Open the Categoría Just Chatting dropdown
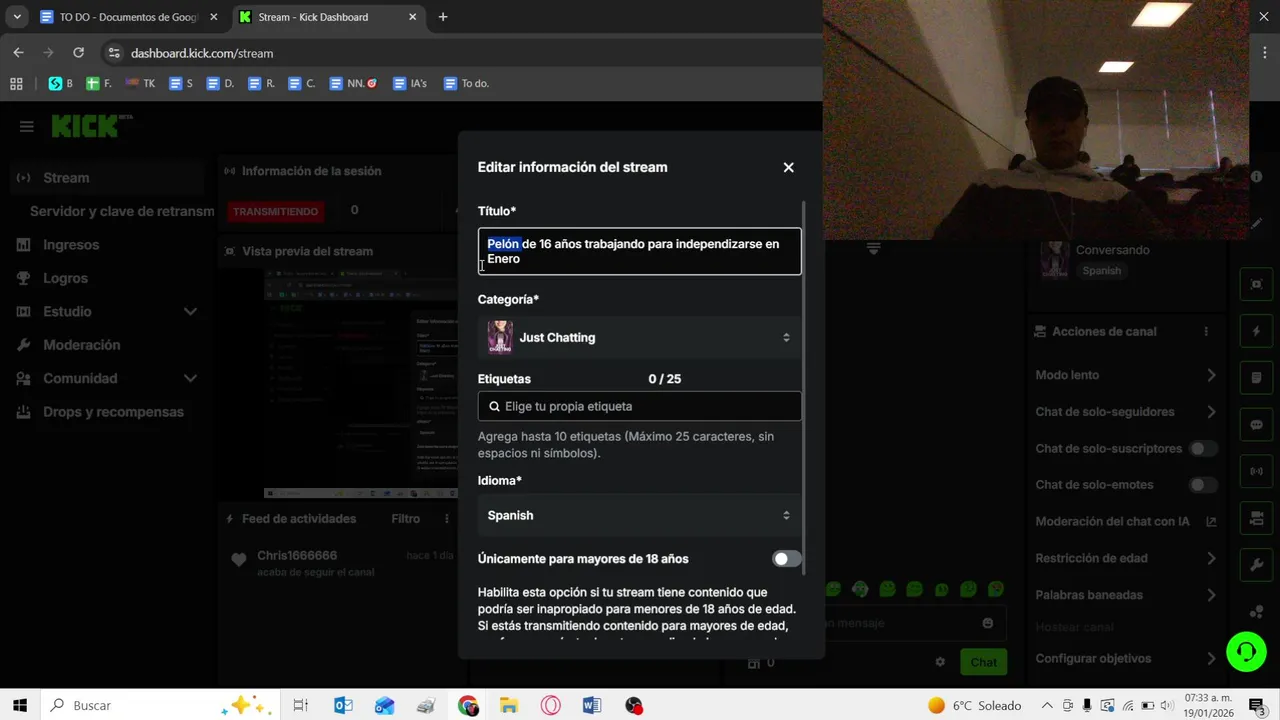 tap(639, 338)
